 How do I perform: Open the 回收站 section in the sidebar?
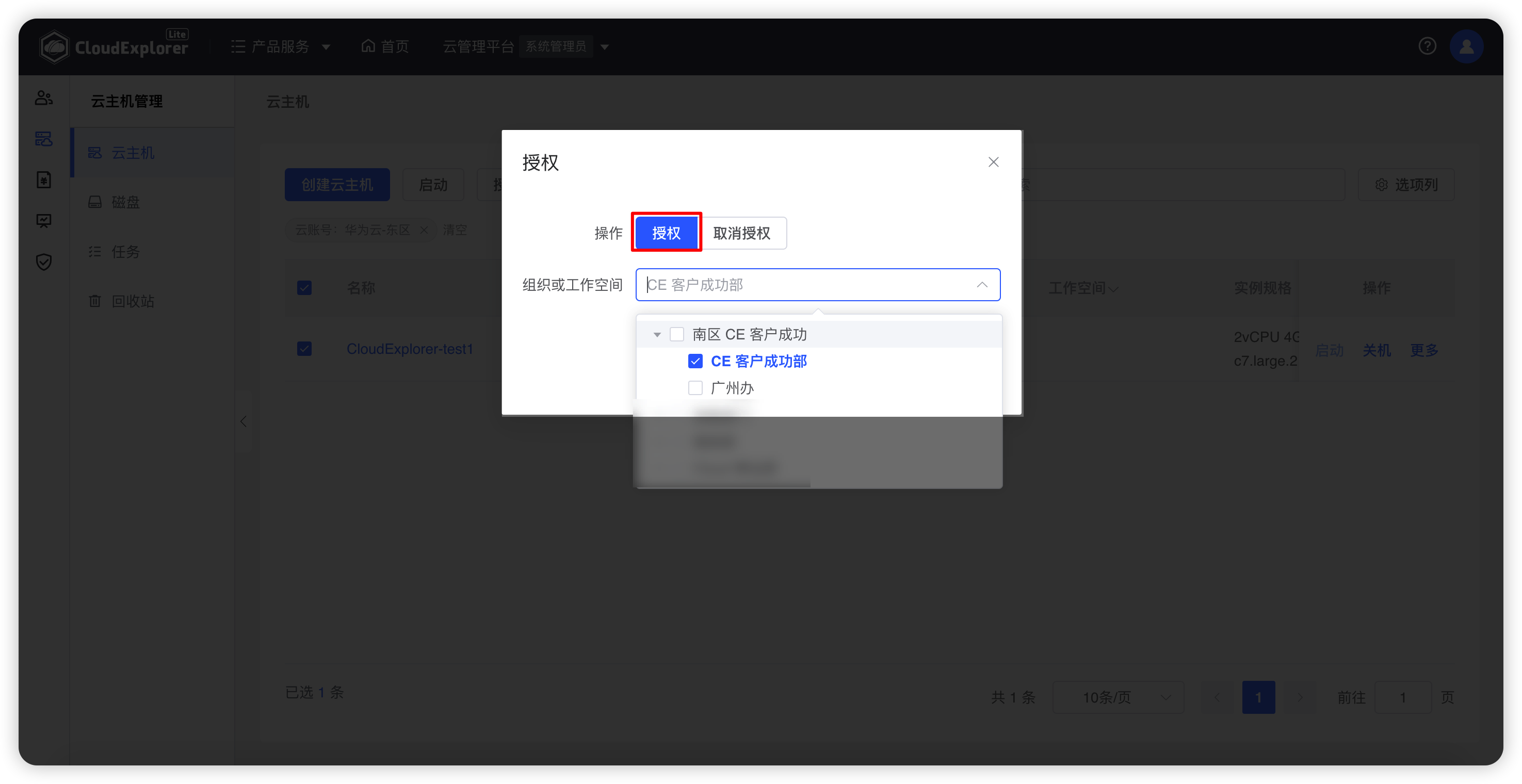coord(133,301)
